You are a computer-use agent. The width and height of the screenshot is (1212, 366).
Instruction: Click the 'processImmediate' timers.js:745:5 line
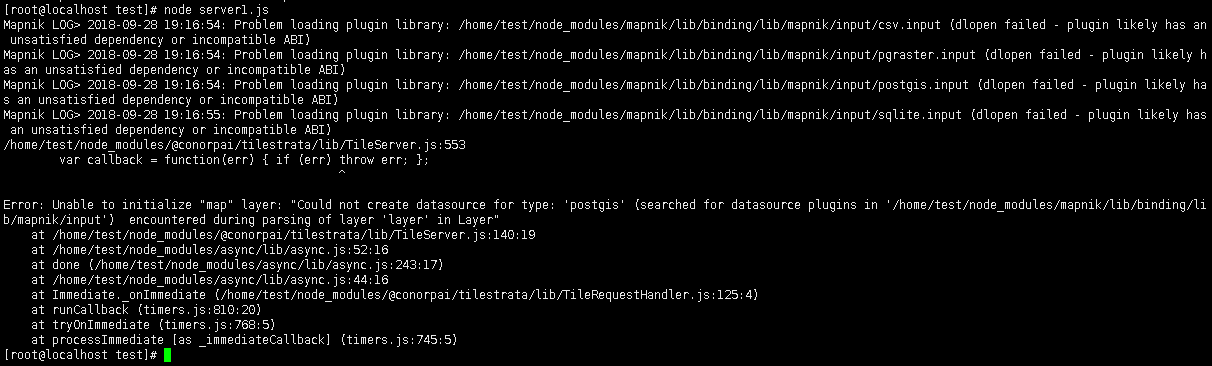(244, 340)
